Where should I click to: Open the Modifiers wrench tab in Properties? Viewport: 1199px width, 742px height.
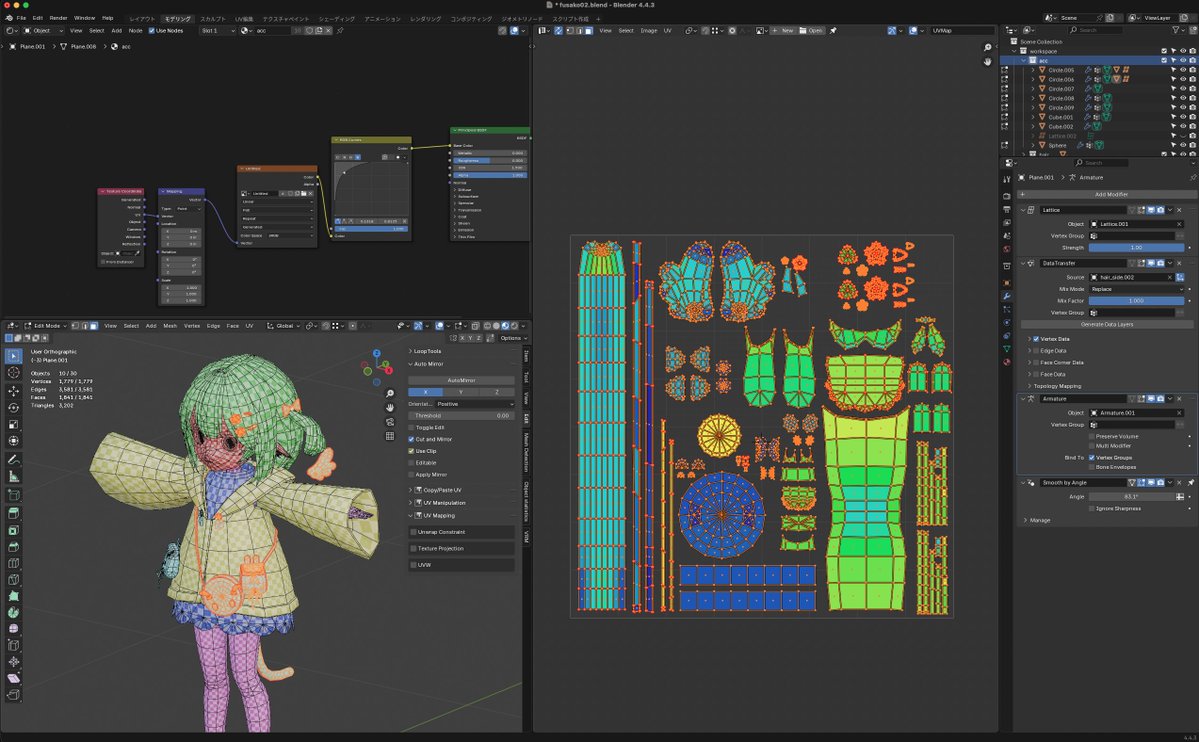coord(1006,296)
